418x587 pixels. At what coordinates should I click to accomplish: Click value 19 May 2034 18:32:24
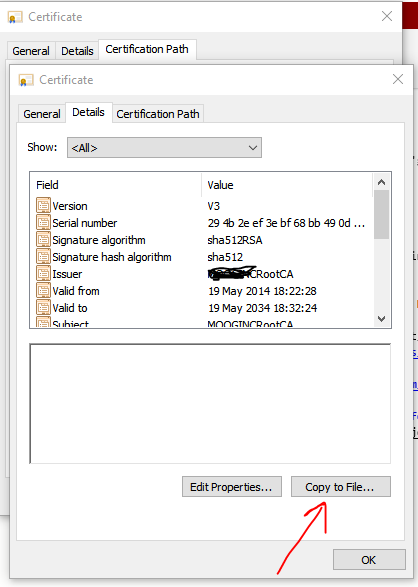tap(262, 308)
